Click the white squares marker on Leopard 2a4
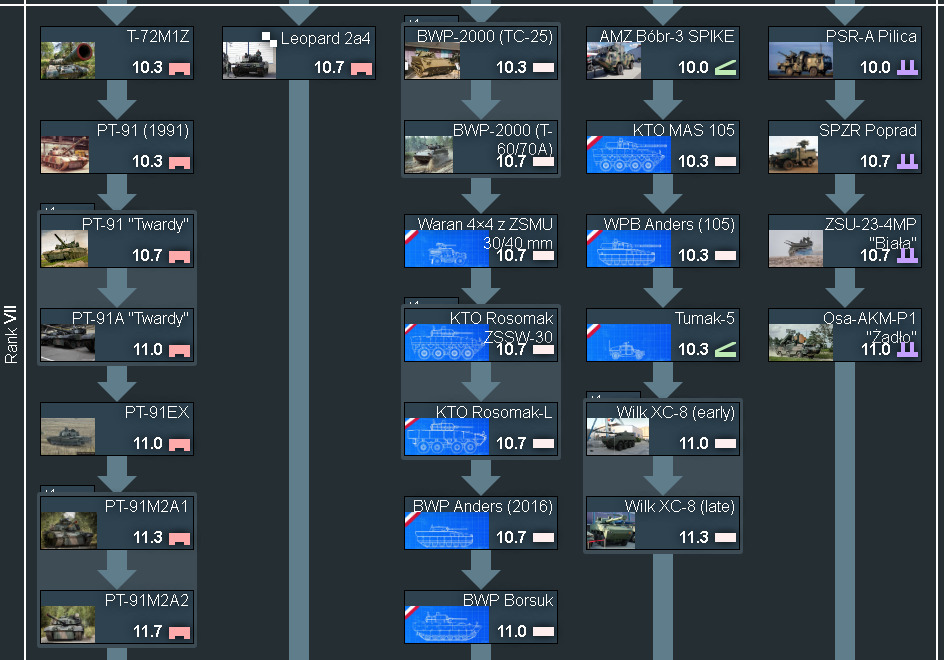Viewport: 944px width, 660px height. point(269,39)
